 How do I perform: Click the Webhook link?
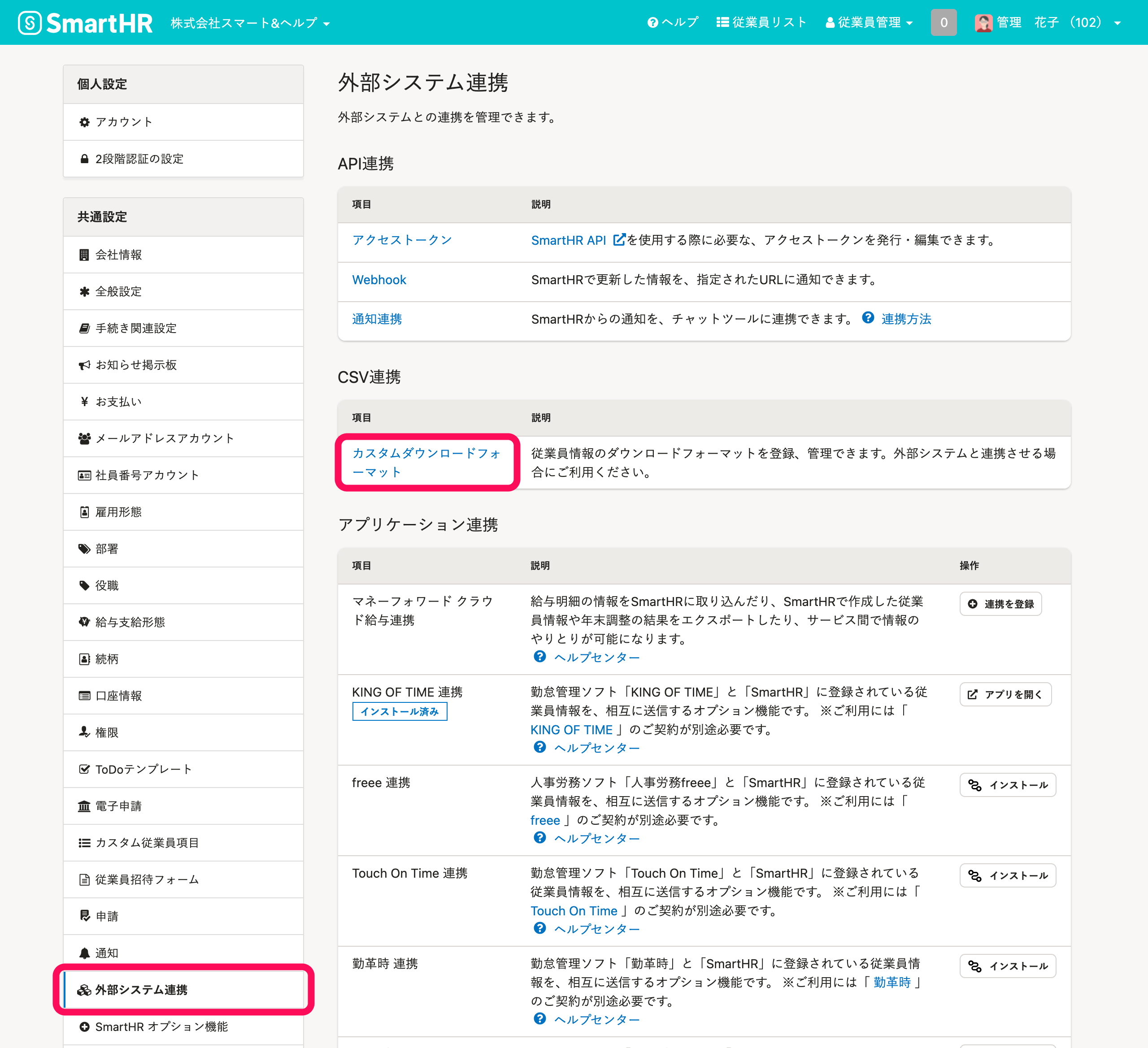point(379,280)
